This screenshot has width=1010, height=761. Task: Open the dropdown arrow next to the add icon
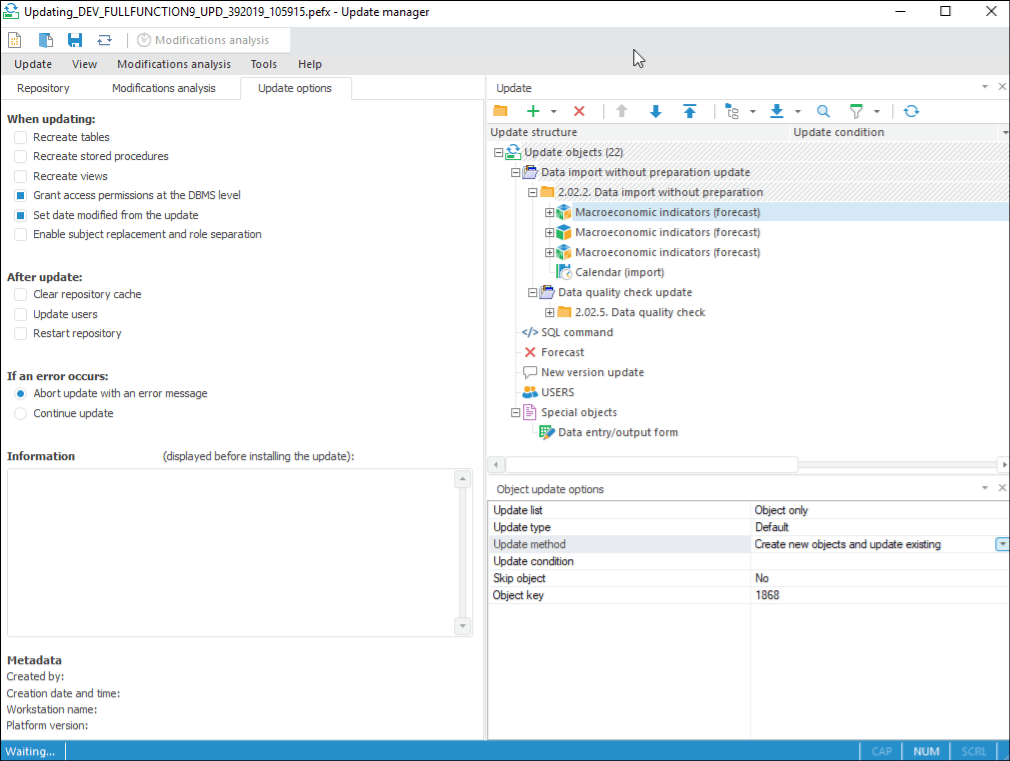tap(553, 111)
